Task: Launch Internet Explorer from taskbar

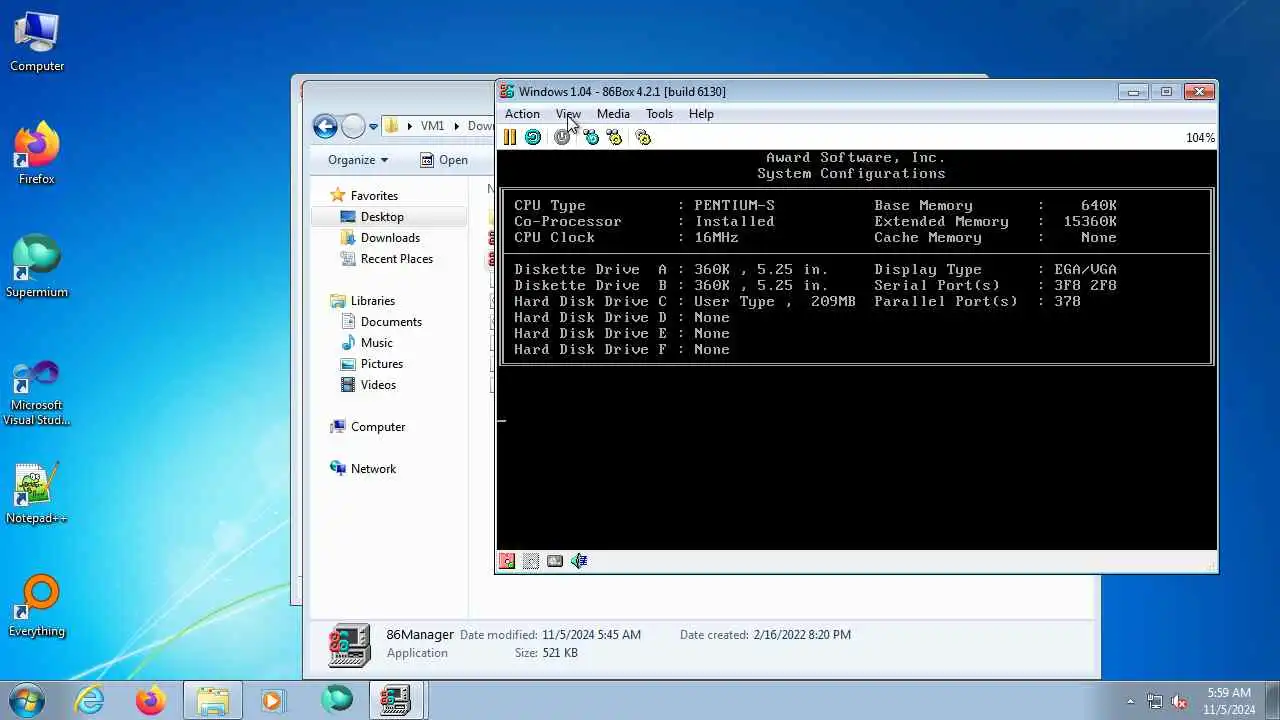Action: tap(90, 700)
